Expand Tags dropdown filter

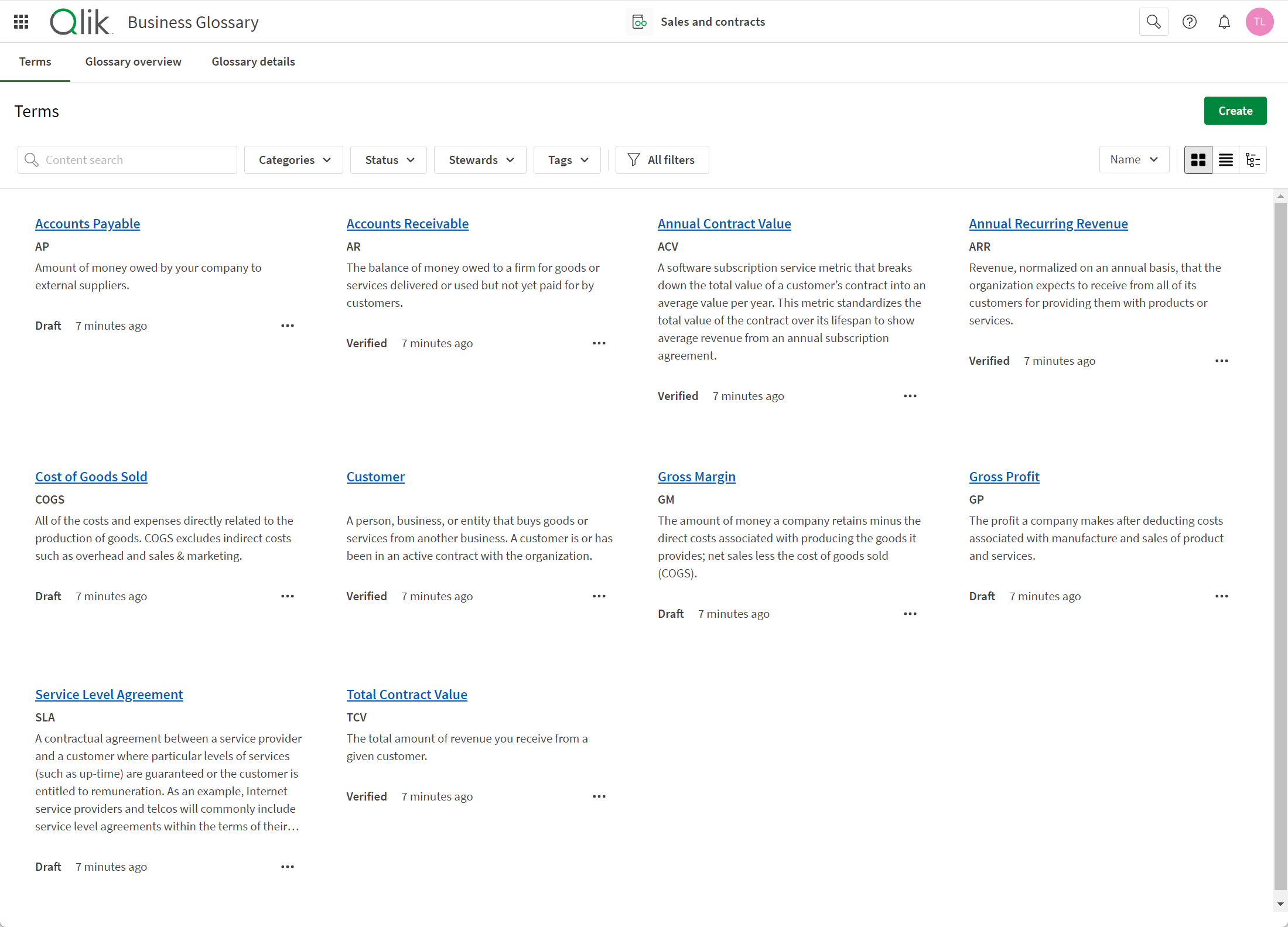click(x=567, y=159)
